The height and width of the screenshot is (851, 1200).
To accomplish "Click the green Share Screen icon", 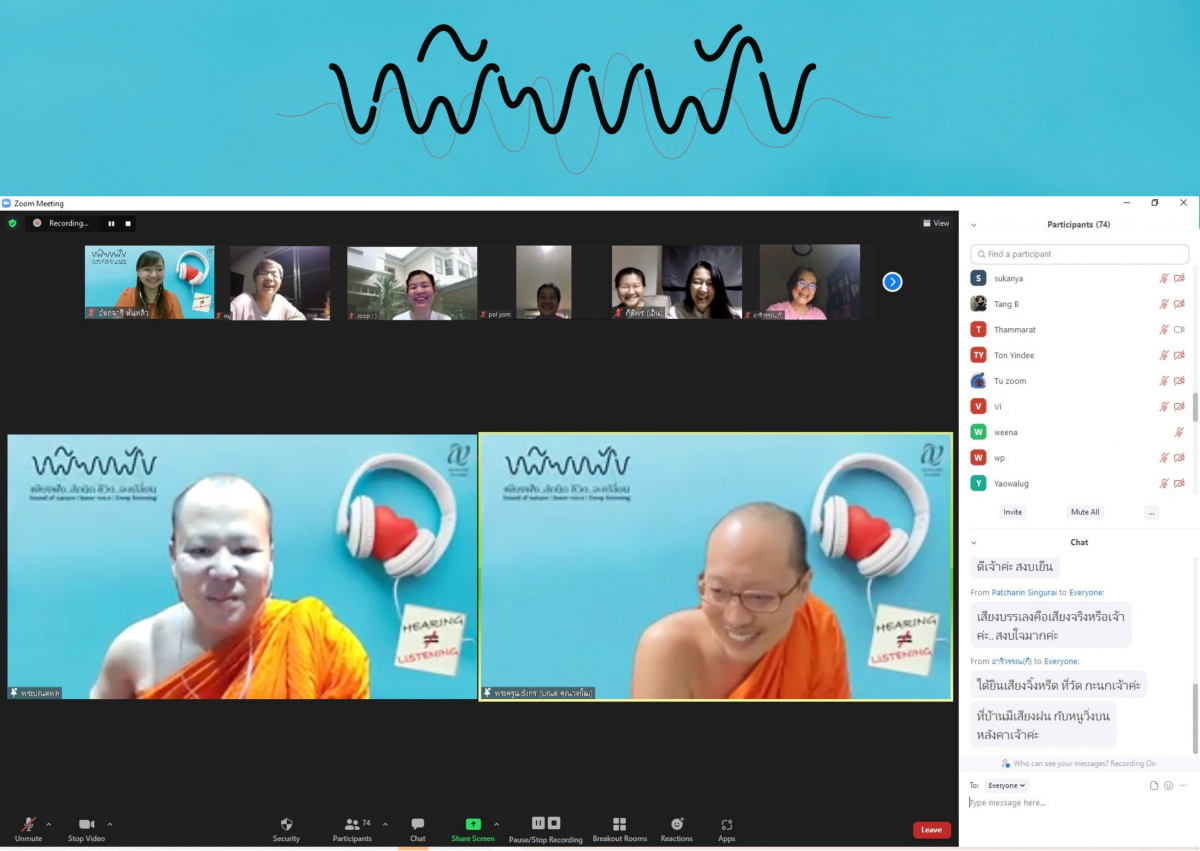I will [x=473, y=825].
